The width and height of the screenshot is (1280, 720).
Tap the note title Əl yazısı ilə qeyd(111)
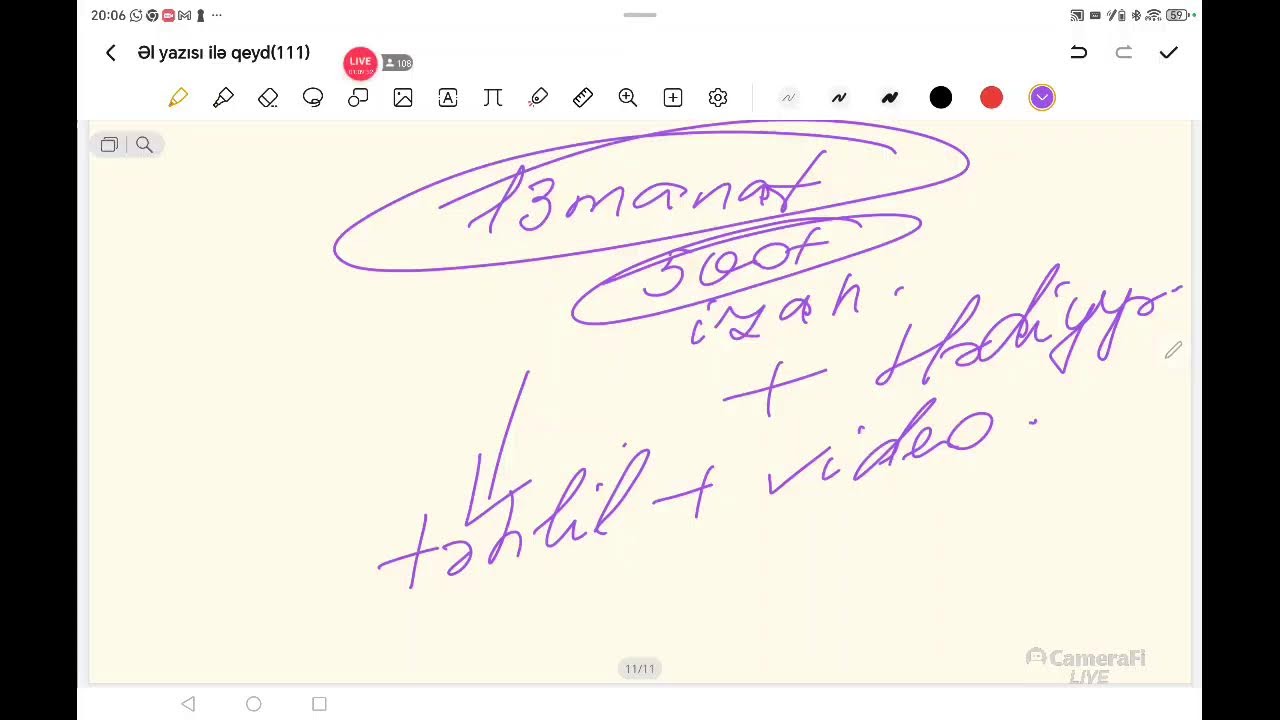pyautogui.click(x=224, y=53)
